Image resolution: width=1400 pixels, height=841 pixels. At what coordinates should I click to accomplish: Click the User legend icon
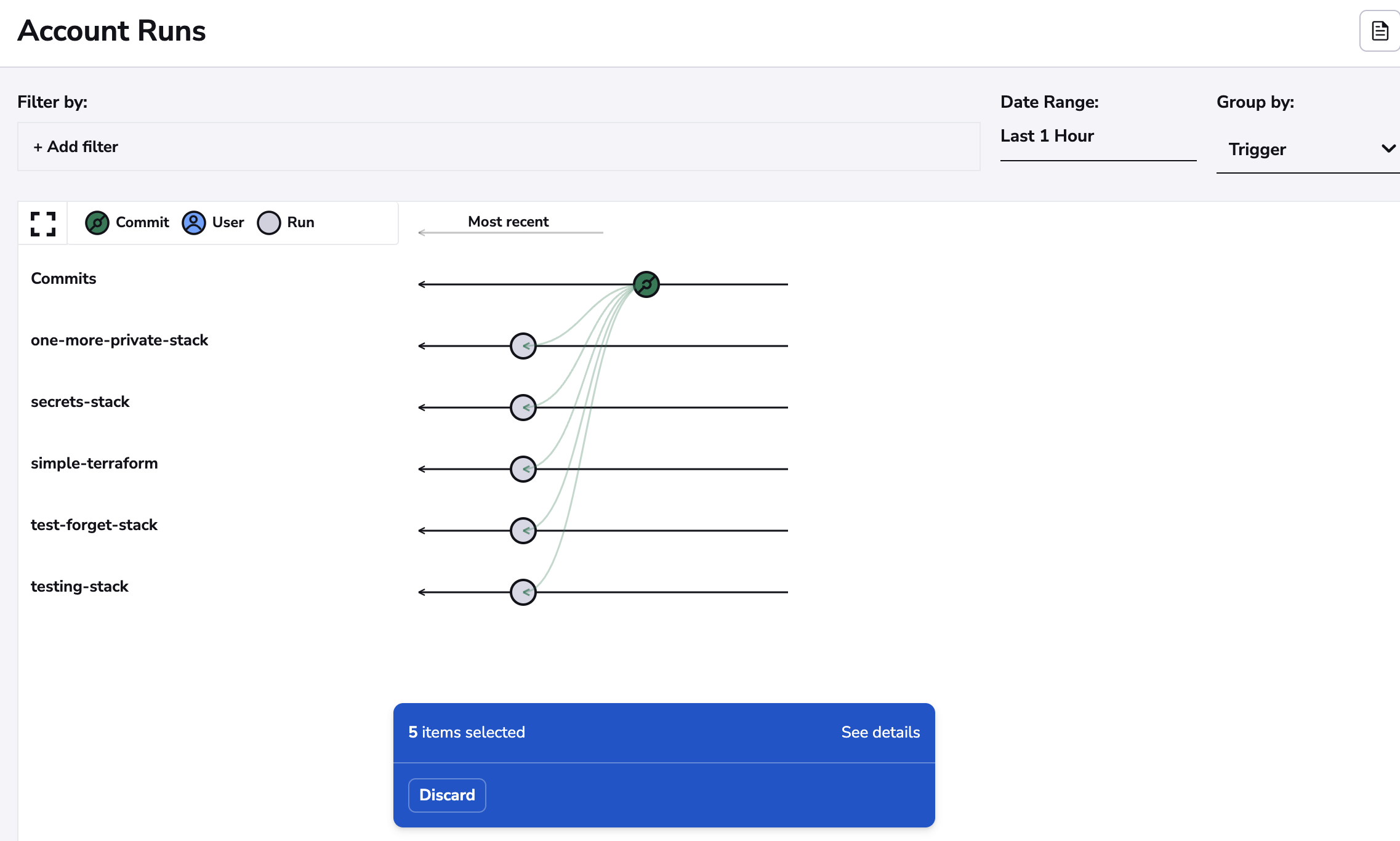[x=193, y=223]
